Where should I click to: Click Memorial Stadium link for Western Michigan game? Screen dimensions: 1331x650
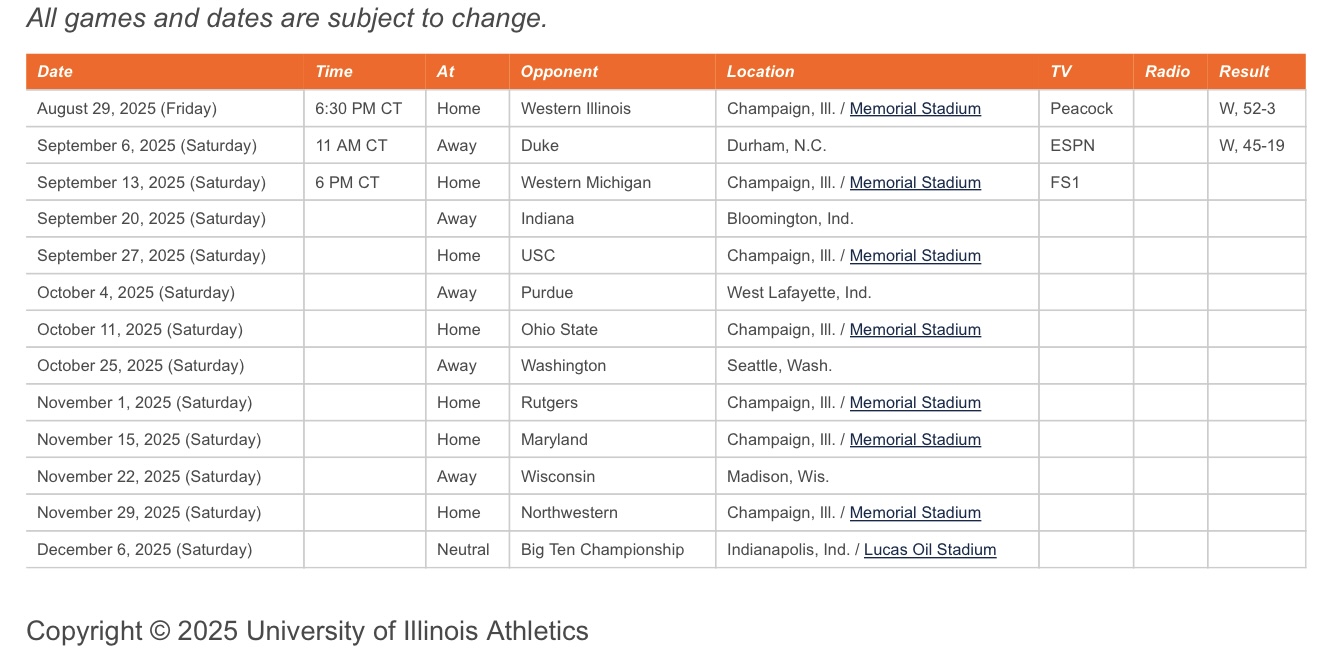coord(915,183)
